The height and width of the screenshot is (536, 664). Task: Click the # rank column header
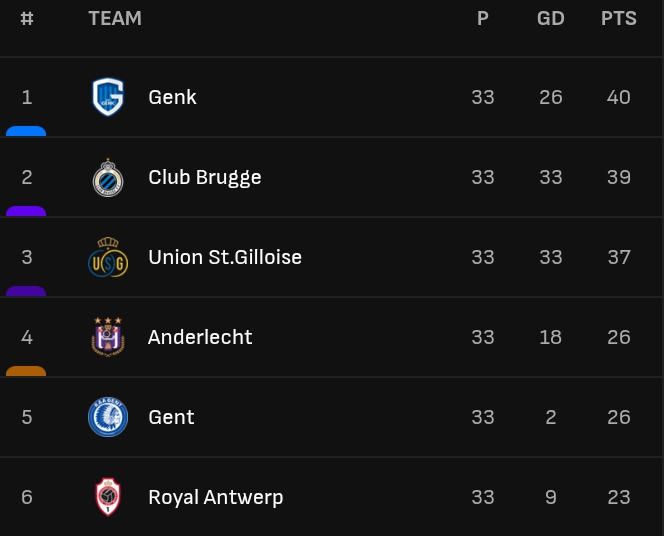[27, 18]
